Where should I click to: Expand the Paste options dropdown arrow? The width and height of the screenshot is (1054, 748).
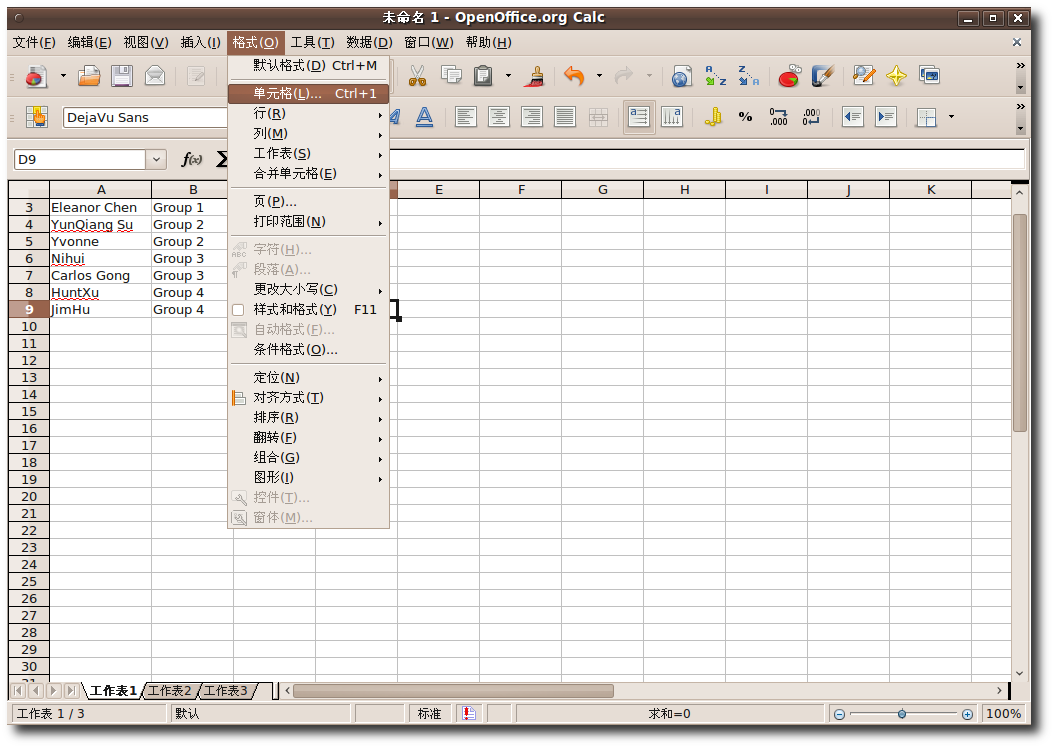[x=508, y=76]
